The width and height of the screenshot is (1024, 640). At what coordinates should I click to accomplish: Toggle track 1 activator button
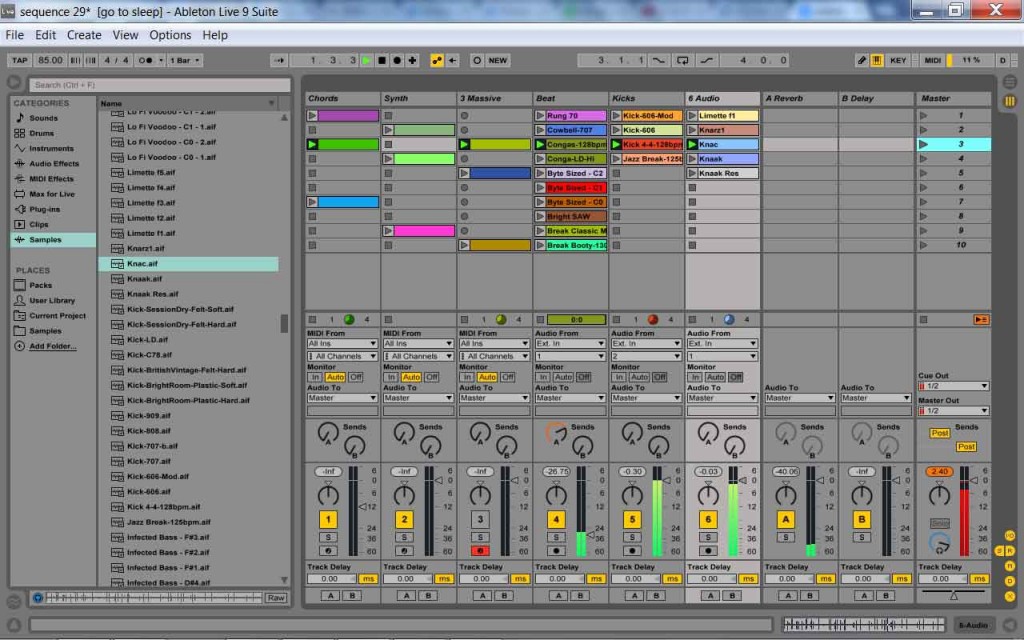[x=328, y=519]
